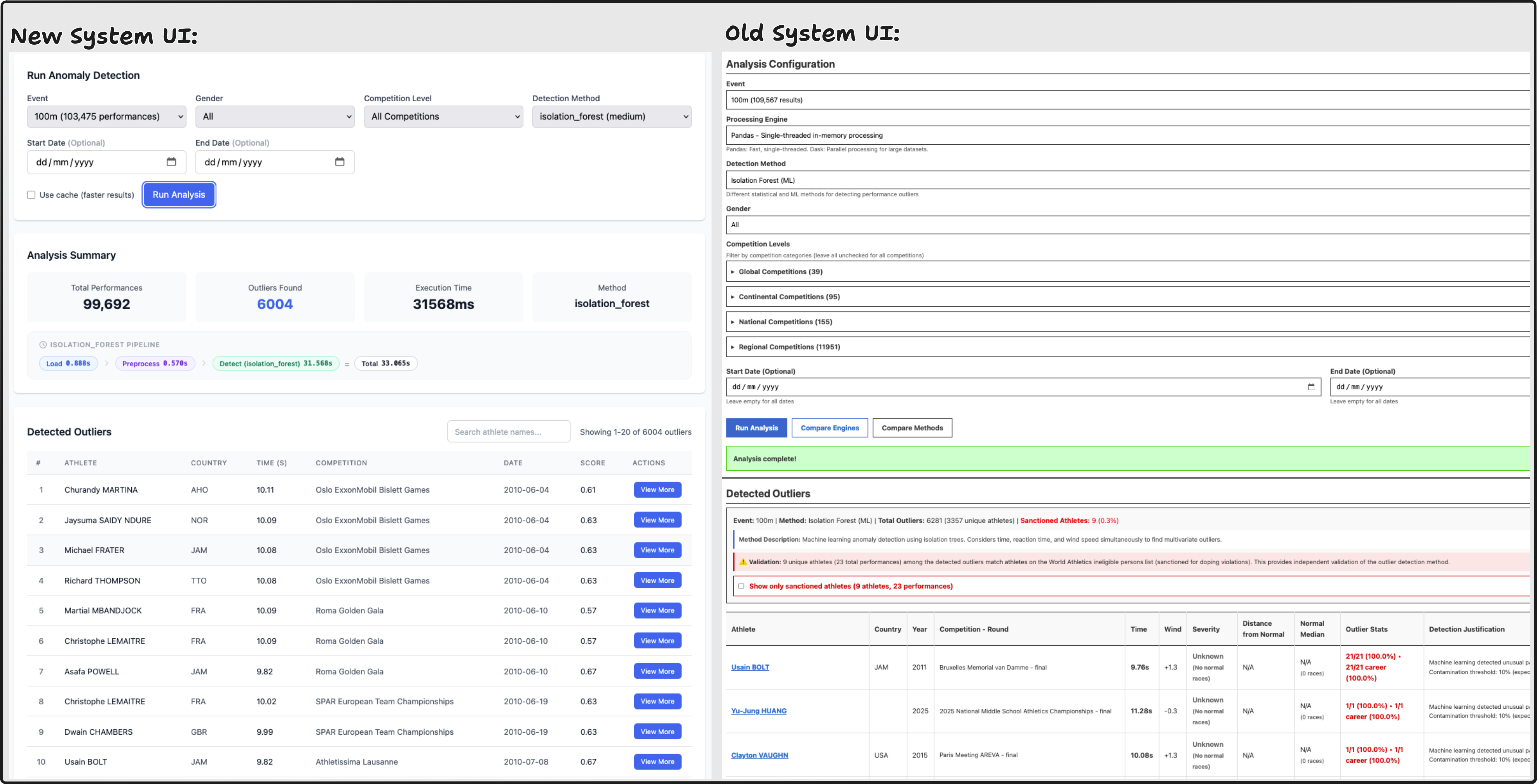
Task: Click the Severity column header in Old System UI
Action: (x=1206, y=629)
